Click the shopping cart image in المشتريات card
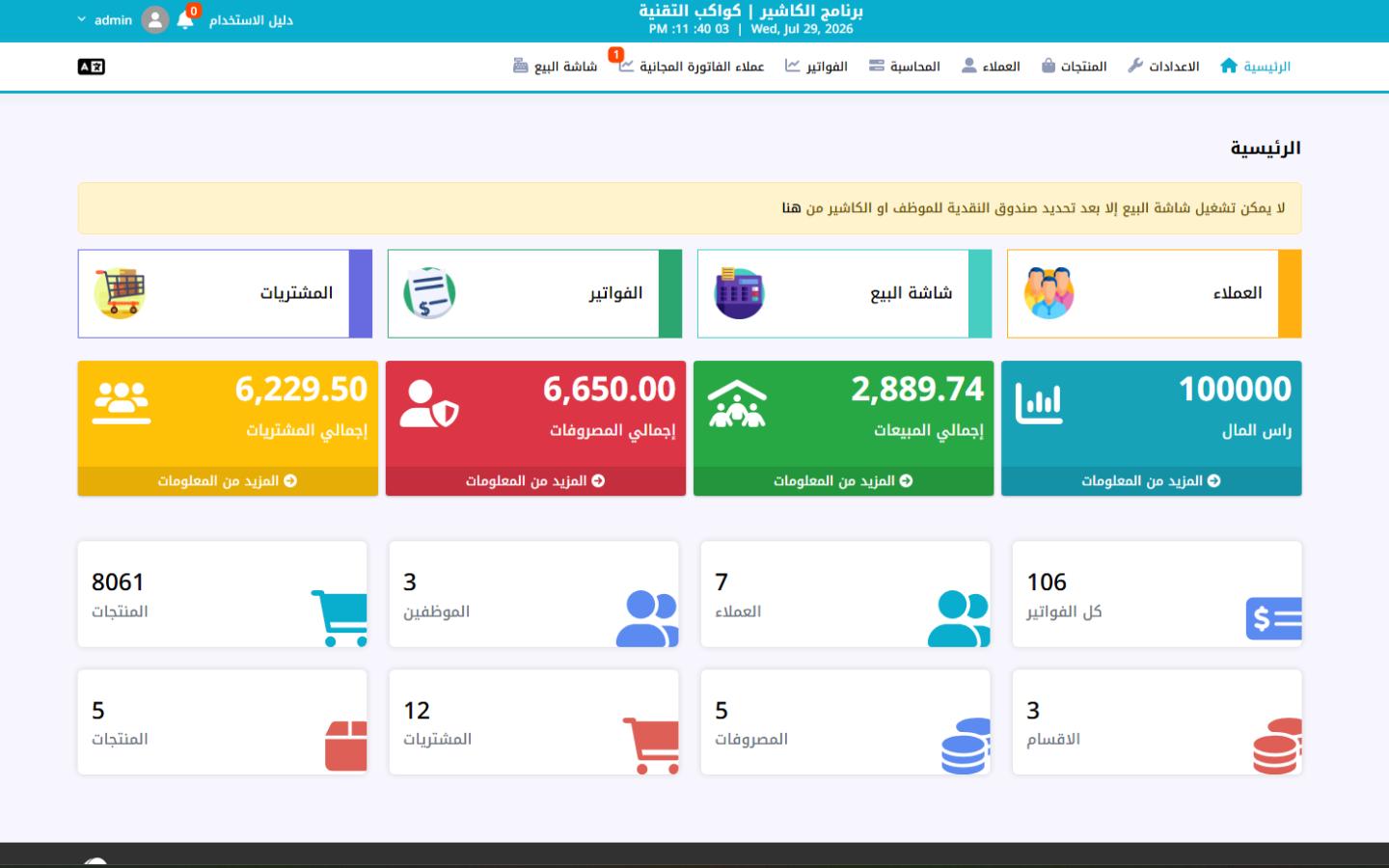Screen dimensions: 1389x868 tap(120, 292)
